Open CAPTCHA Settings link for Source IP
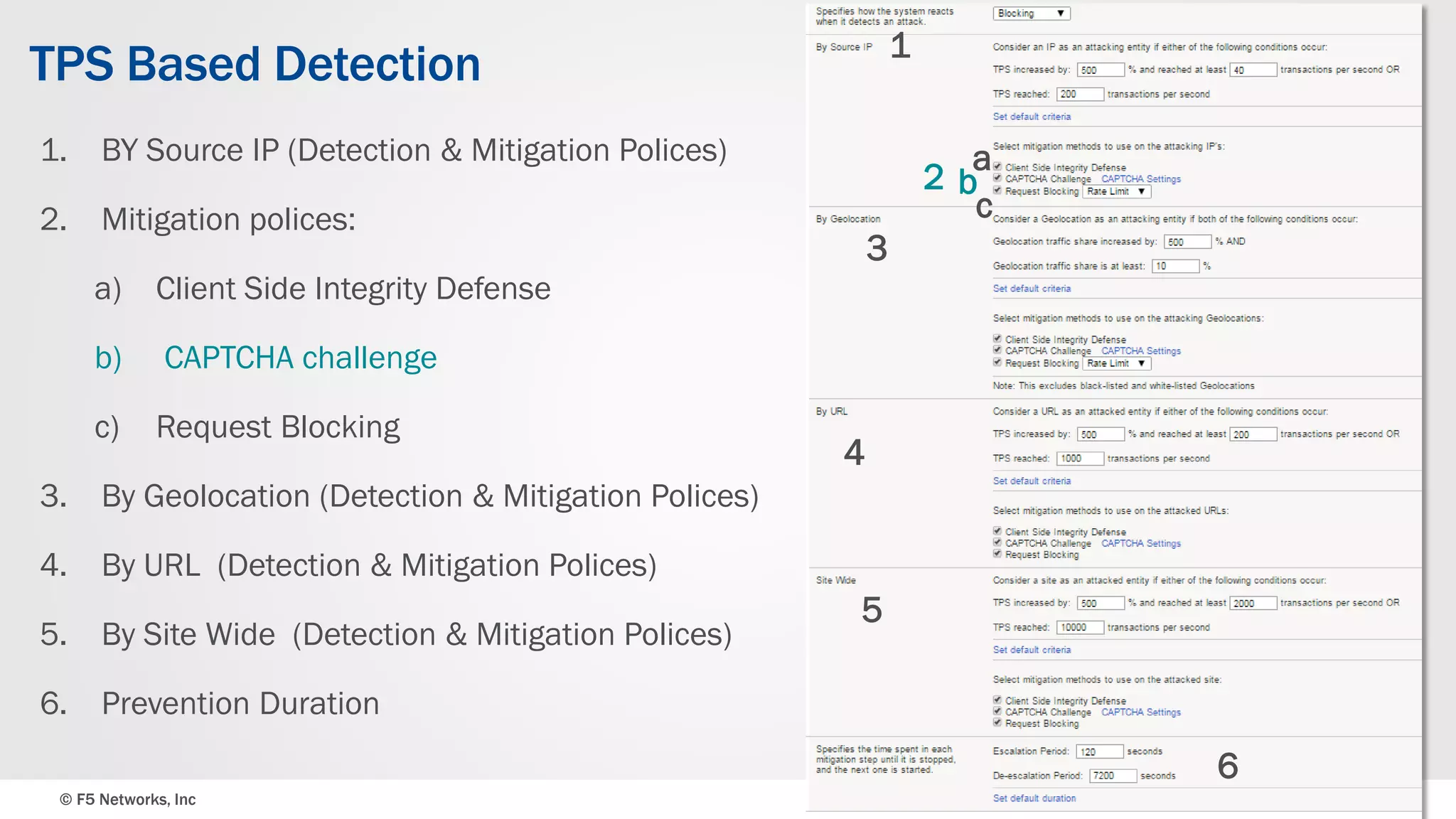Viewport: 1456px width, 819px height. (1141, 179)
